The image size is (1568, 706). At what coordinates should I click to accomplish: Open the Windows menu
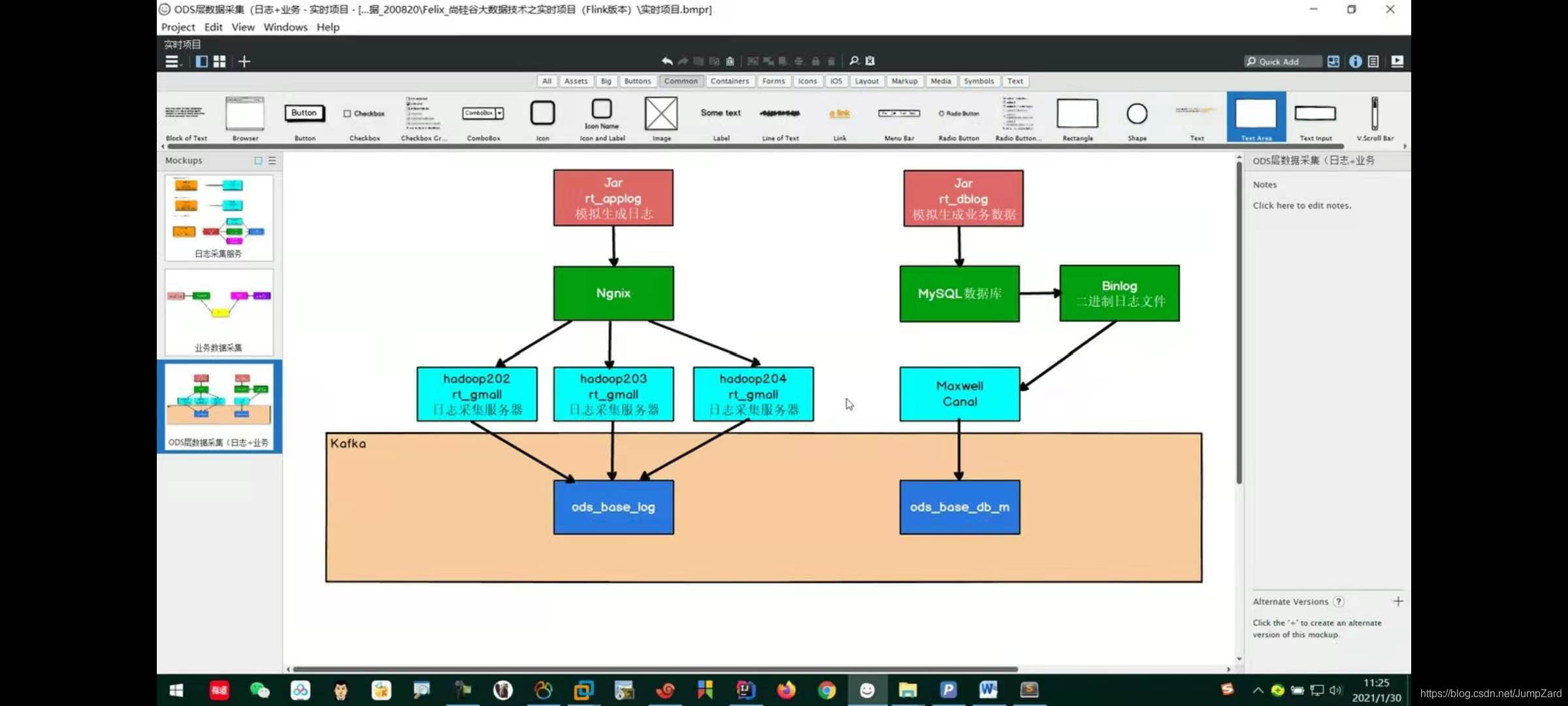pos(286,27)
